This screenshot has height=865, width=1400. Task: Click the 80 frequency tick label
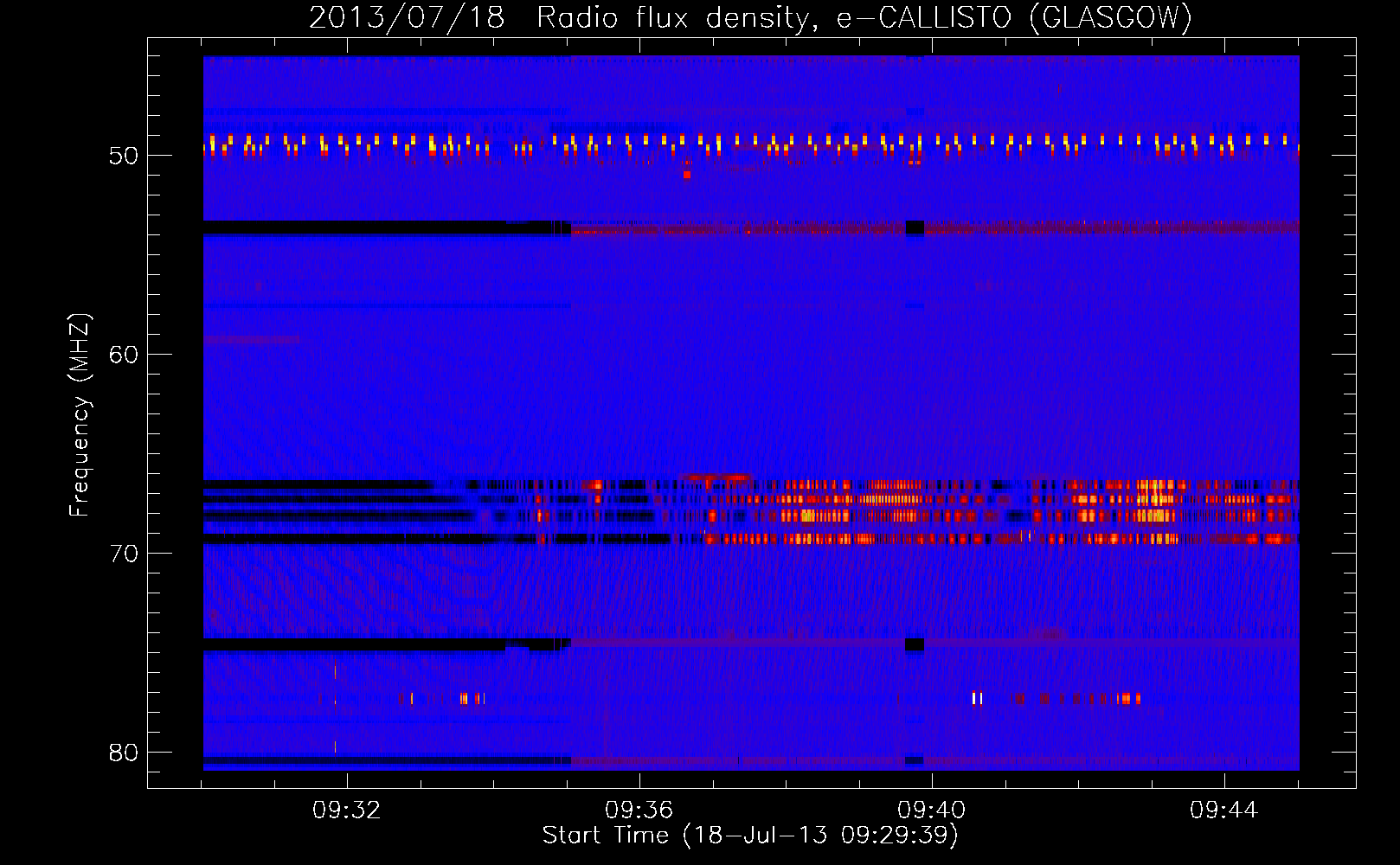tap(124, 753)
